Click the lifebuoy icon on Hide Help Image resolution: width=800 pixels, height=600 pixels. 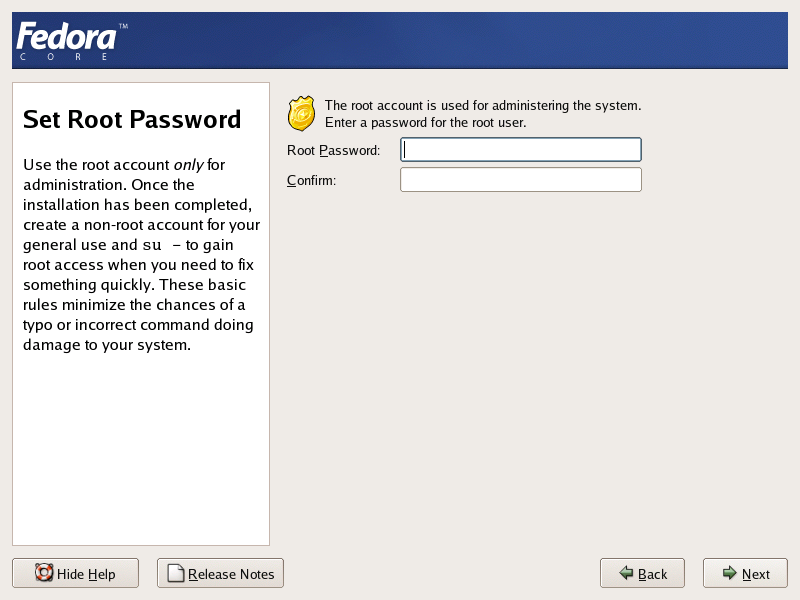[x=44, y=573]
